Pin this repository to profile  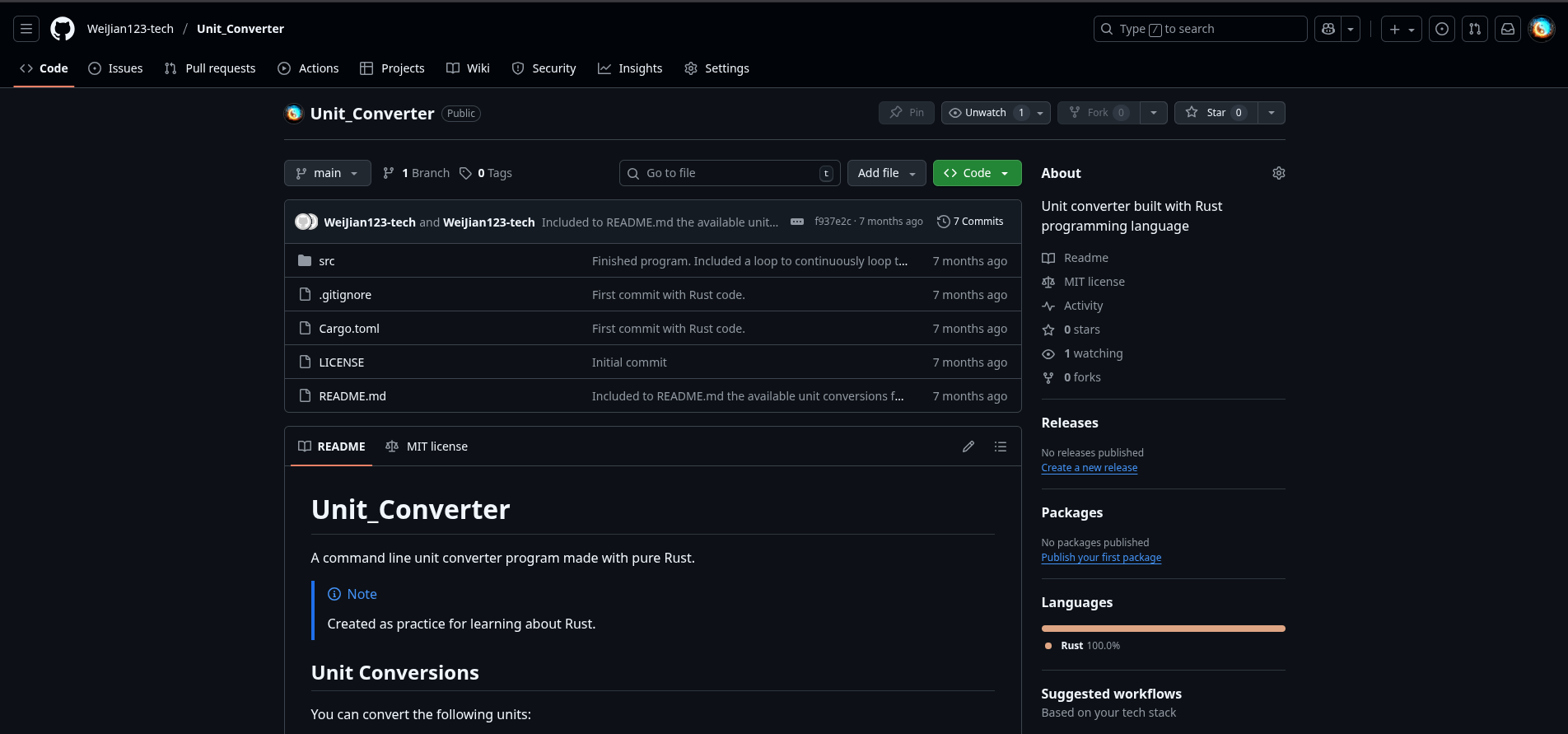pyautogui.click(x=906, y=113)
